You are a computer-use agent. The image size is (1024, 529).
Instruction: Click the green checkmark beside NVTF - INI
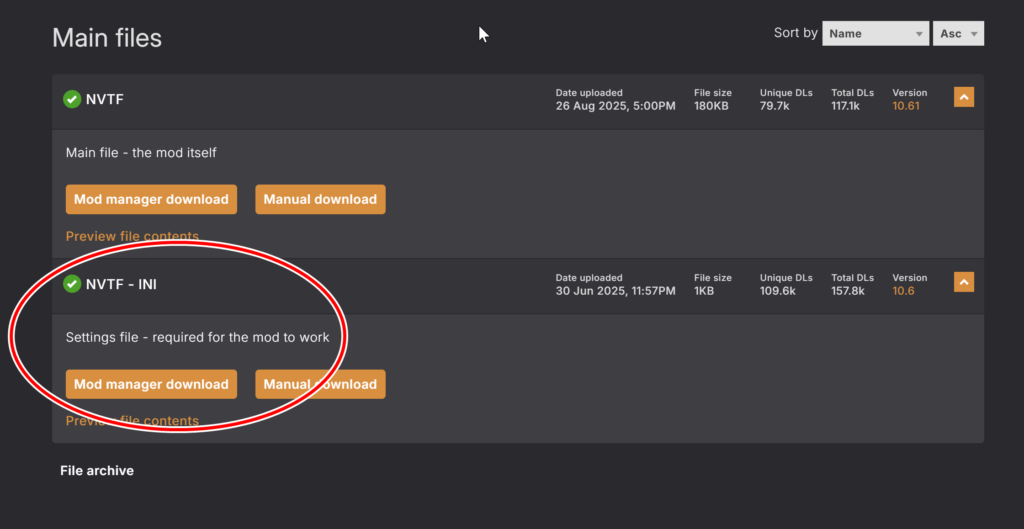72,284
